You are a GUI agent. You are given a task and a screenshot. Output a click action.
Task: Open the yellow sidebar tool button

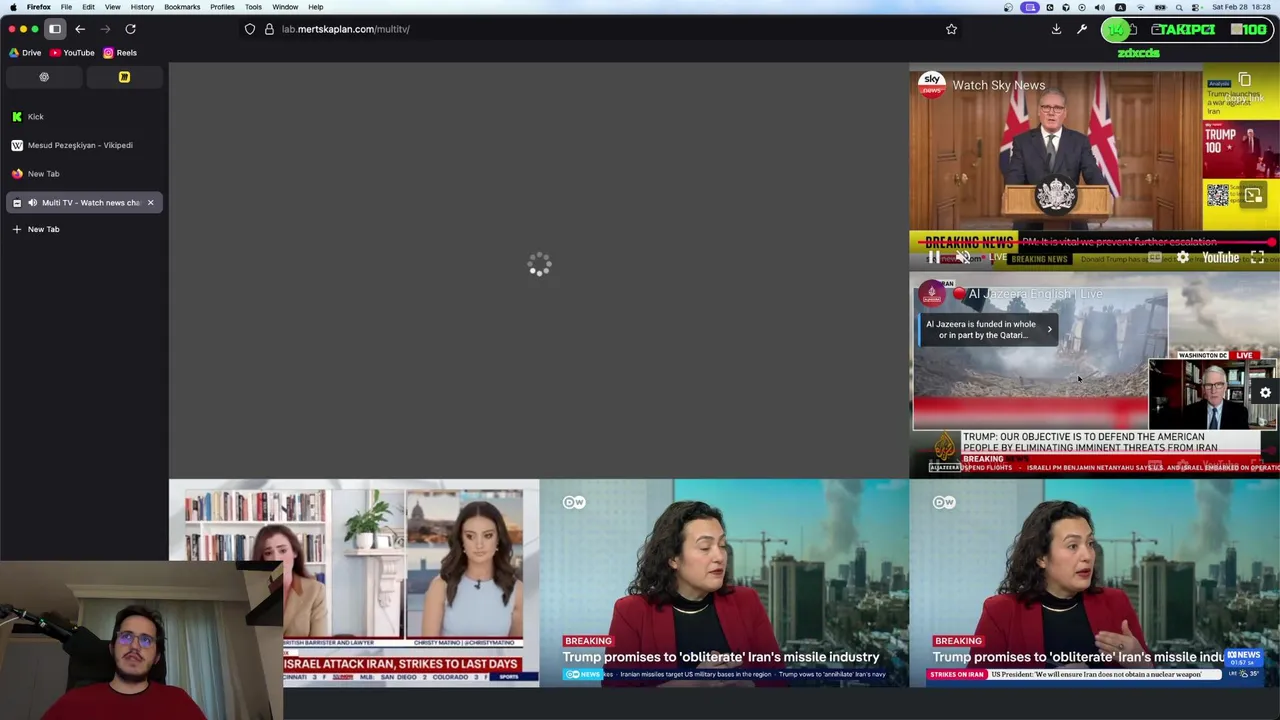pyautogui.click(x=124, y=77)
